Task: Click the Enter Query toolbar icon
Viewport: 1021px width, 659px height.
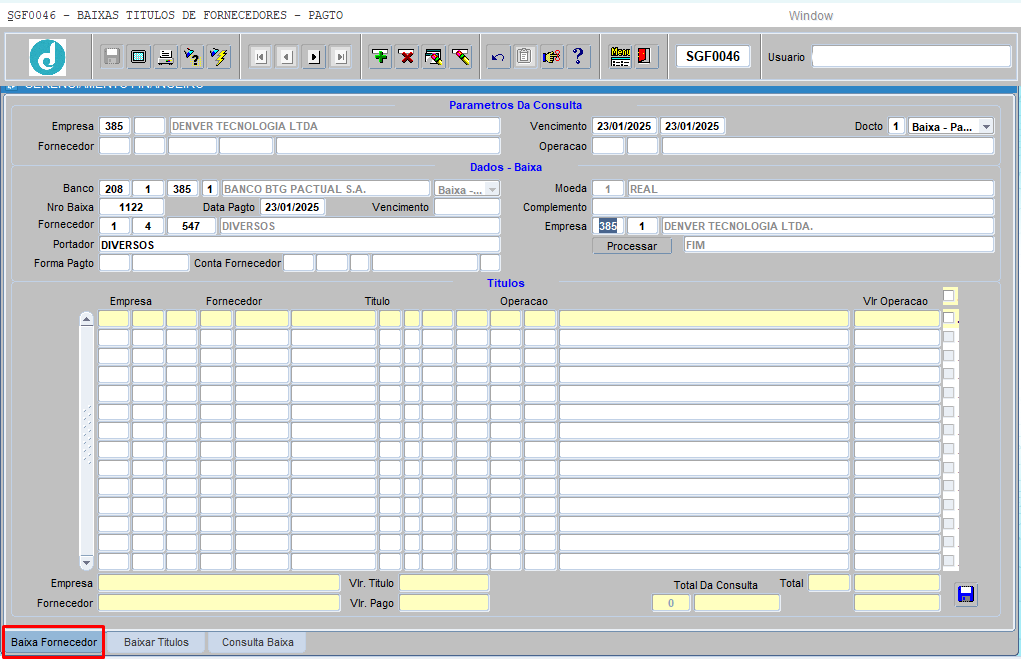Action: click(x=192, y=57)
